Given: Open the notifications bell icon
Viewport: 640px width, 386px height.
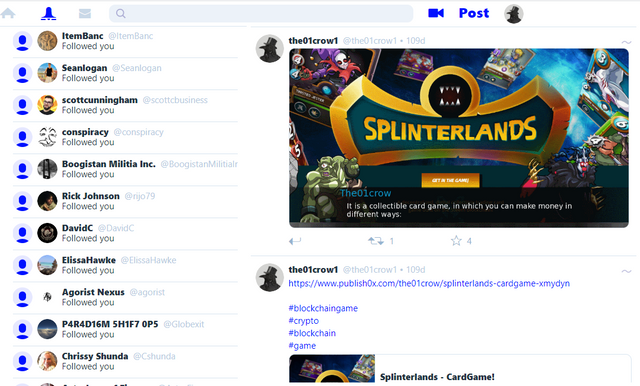Looking at the screenshot, I should (x=49, y=13).
